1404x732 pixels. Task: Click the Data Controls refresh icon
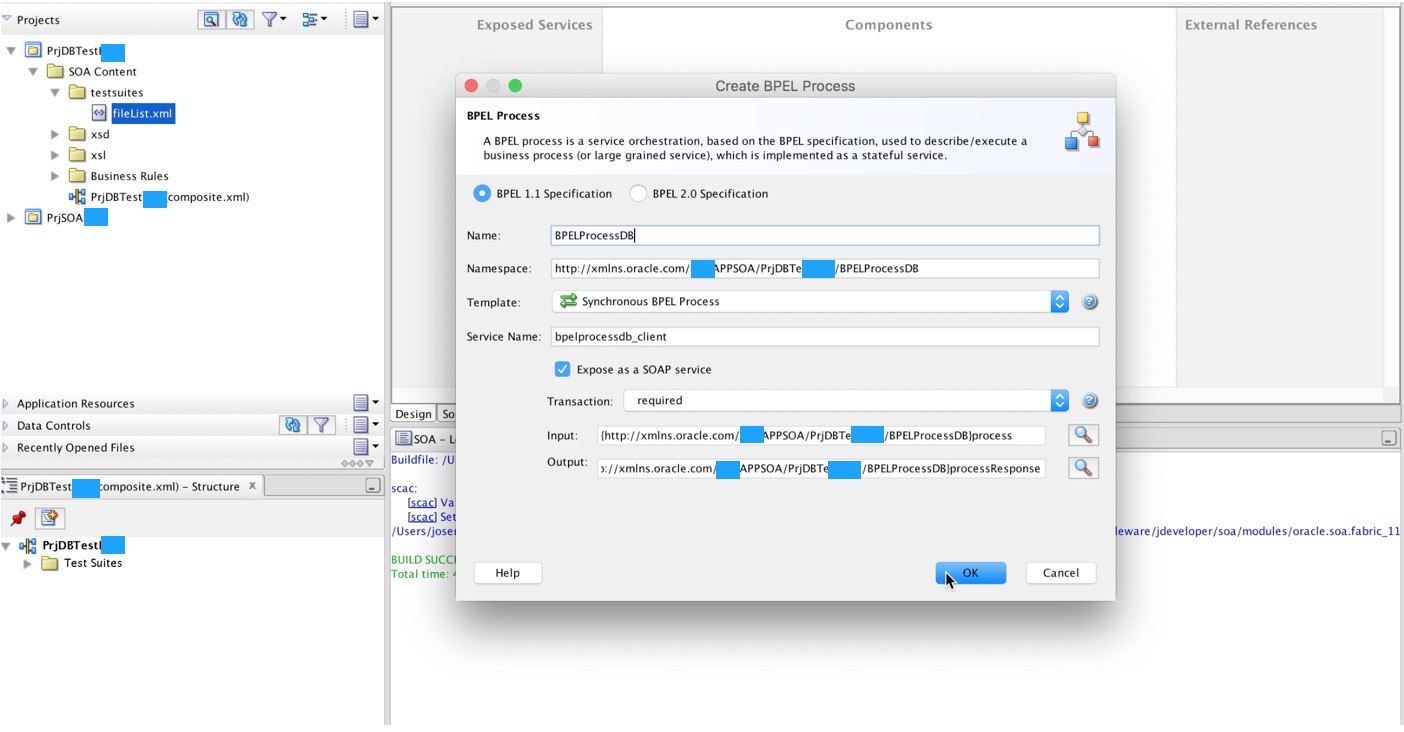(x=292, y=425)
